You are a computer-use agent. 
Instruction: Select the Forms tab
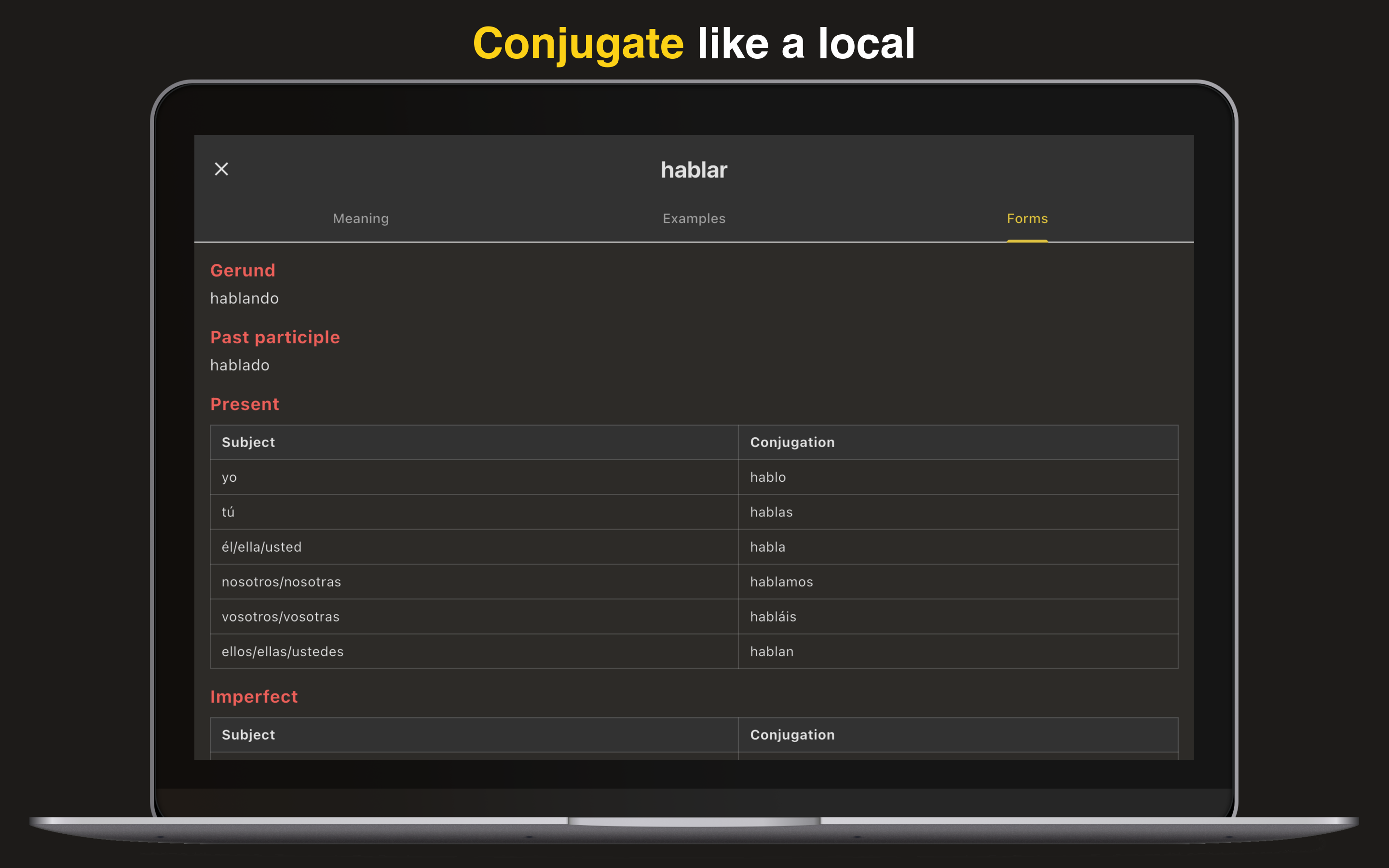click(x=1027, y=218)
